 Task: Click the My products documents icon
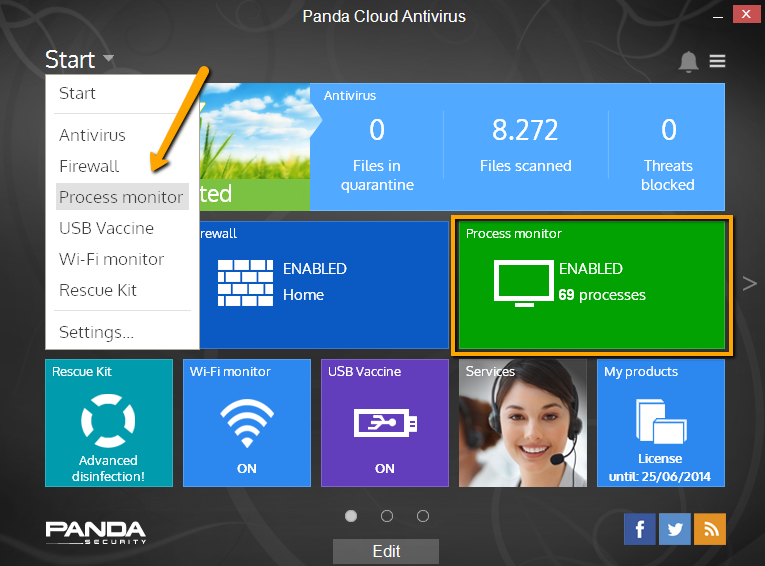[x=661, y=421]
